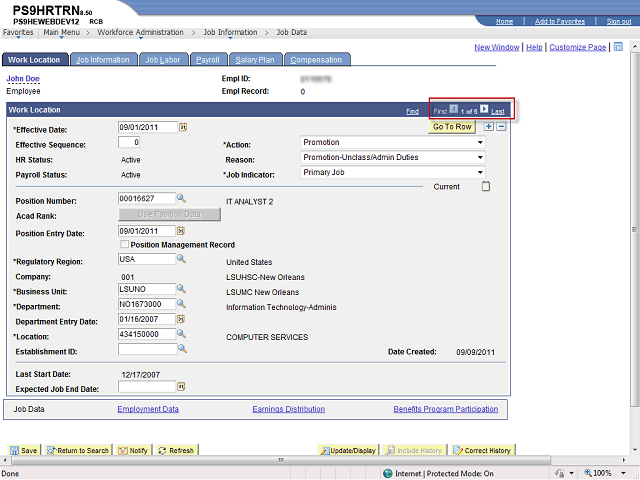Open the Help link
The width and height of the screenshot is (640, 480).
tap(534, 47)
